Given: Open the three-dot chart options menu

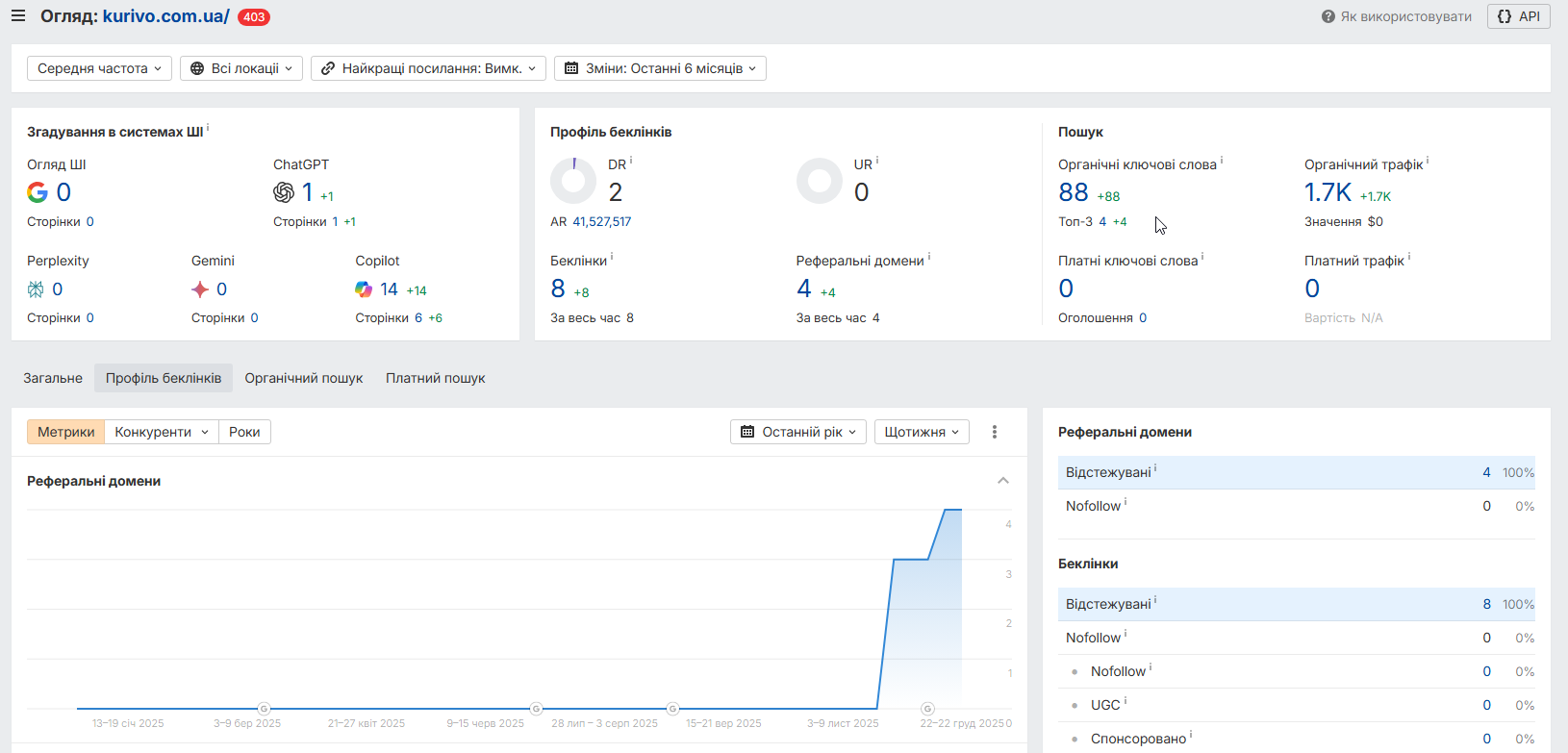Looking at the screenshot, I should pyautogui.click(x=995, y=432).
